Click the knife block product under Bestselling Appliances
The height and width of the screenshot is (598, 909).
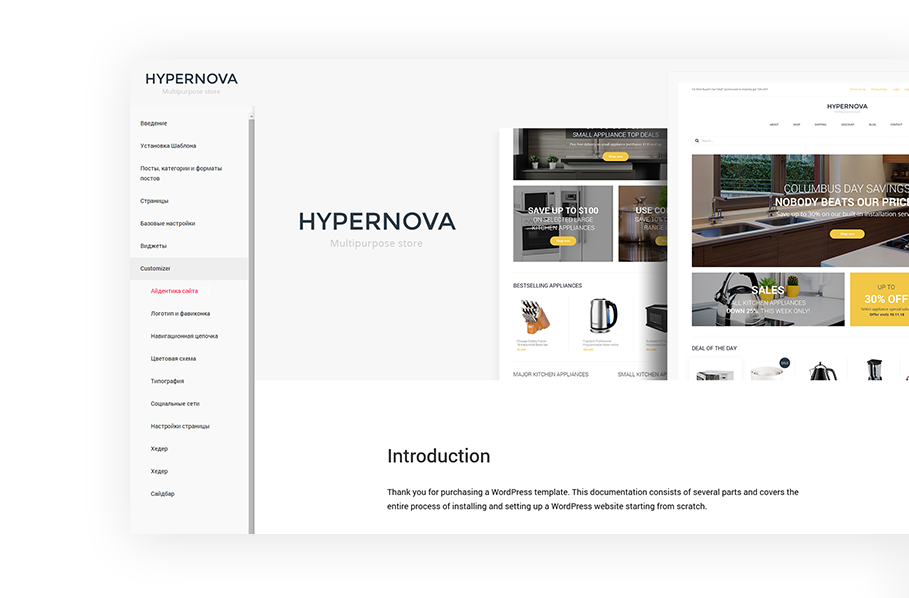pos(534,322)
